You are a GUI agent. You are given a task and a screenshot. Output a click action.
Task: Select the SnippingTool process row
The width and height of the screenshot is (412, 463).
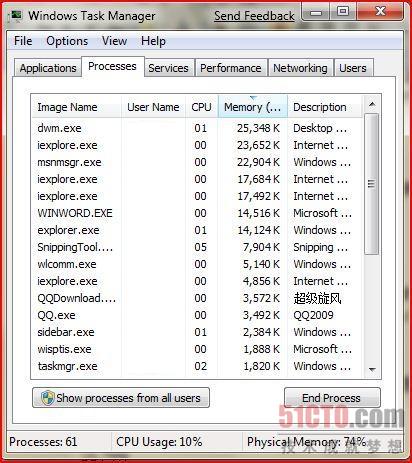(x=197, y=247)
